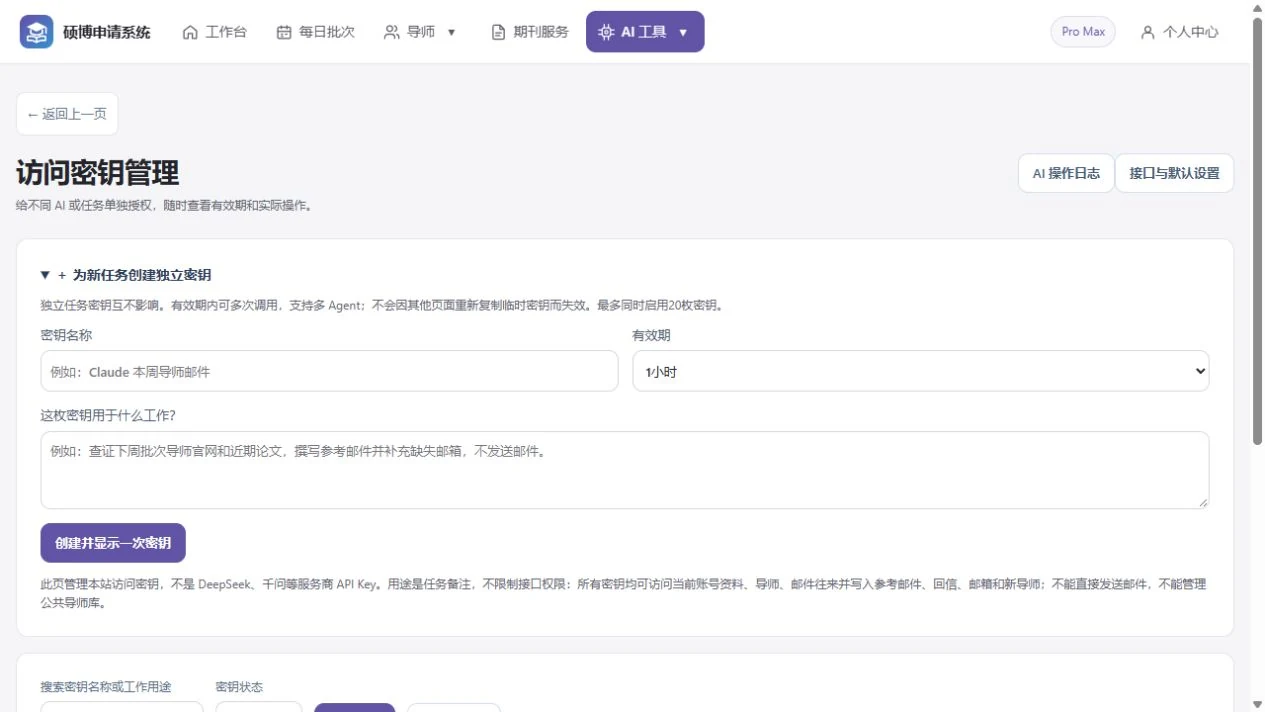Image resolution: width=1265 pixels, height=712 pixels.
Task: Click the footnote starting 此页管理本站访问密钥
Action: (x=623, y=593)
